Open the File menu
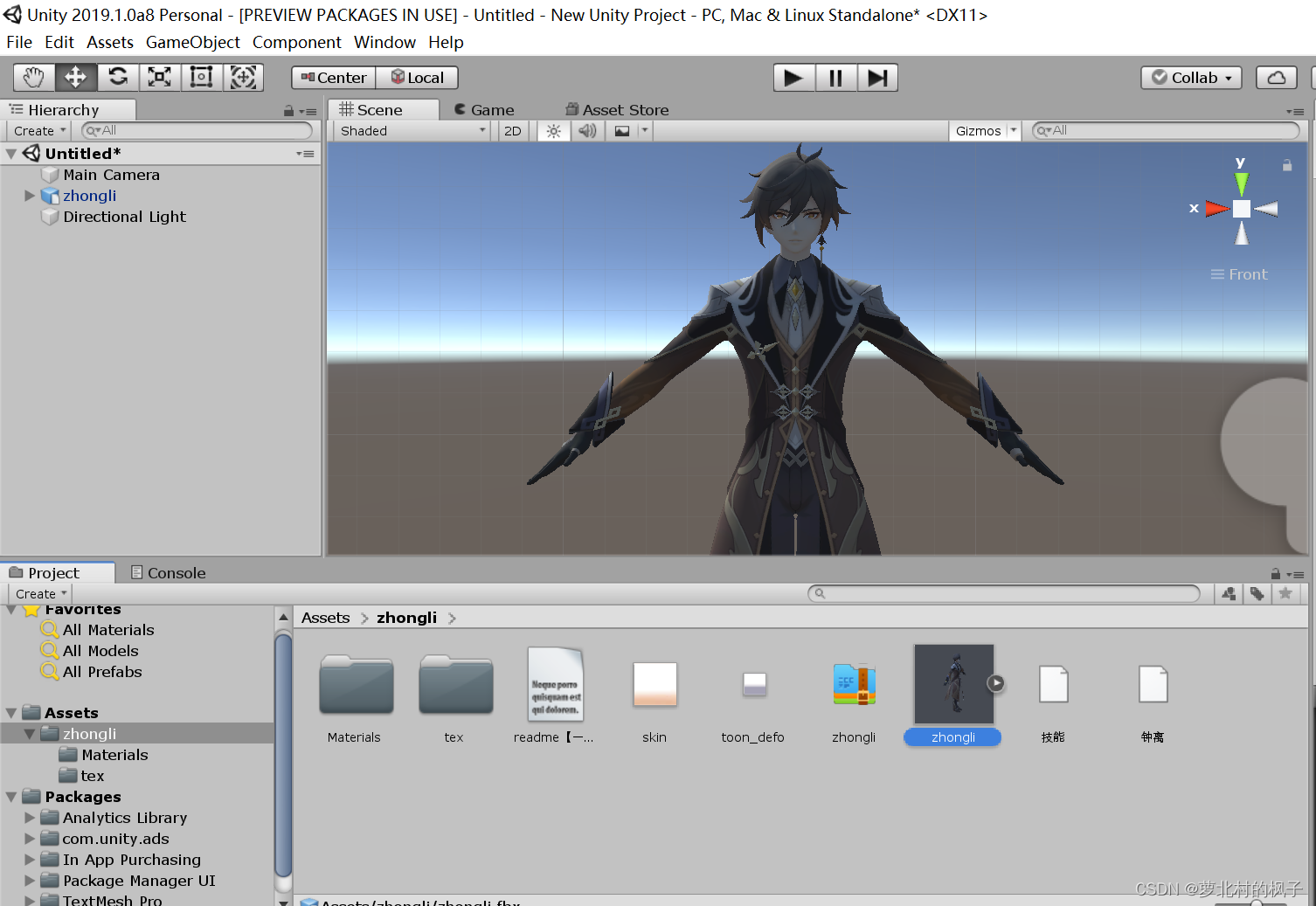Viewport: 1316px width, 906px height. point(19,42)
